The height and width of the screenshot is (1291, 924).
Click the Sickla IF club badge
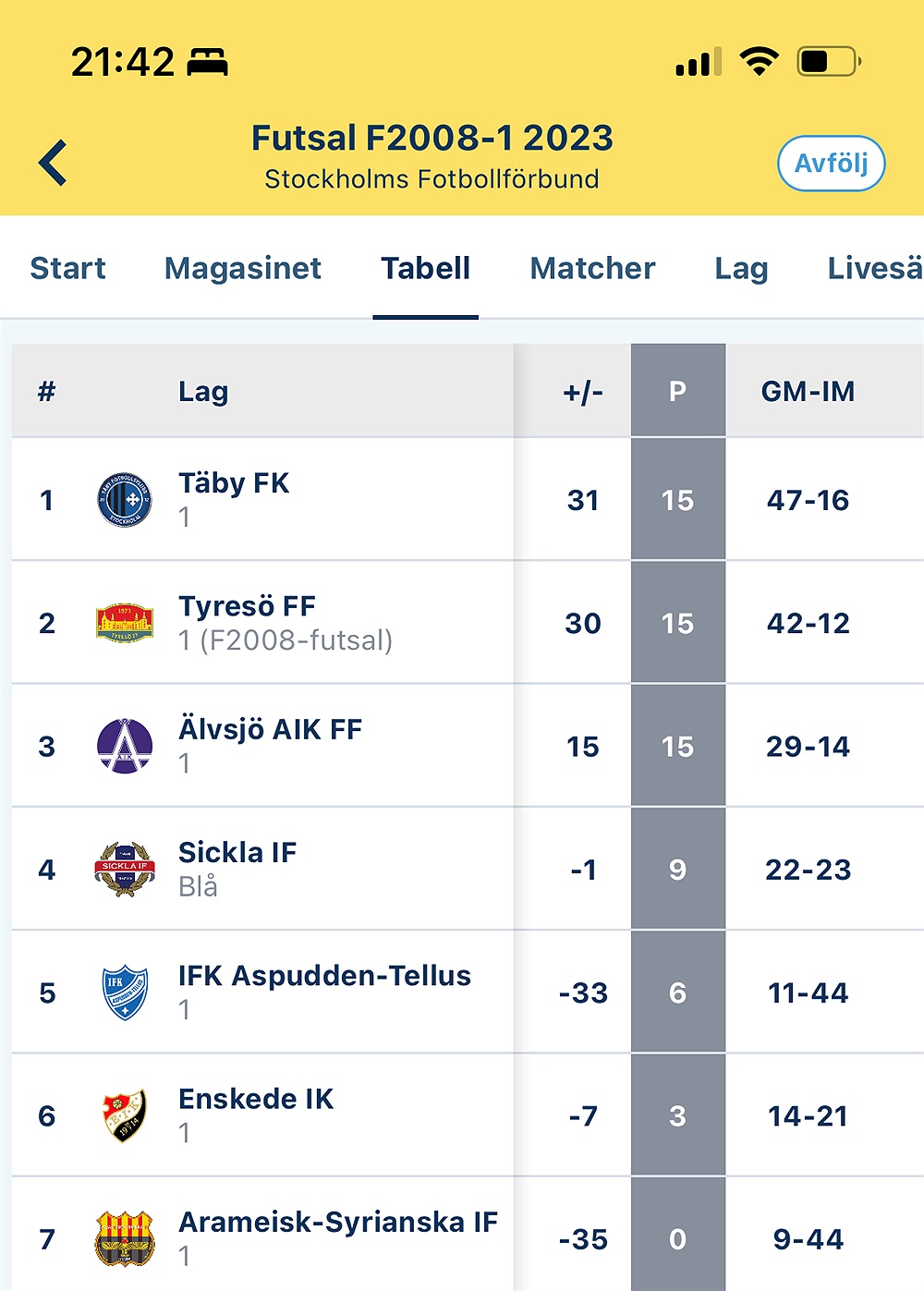coord(125,869)
